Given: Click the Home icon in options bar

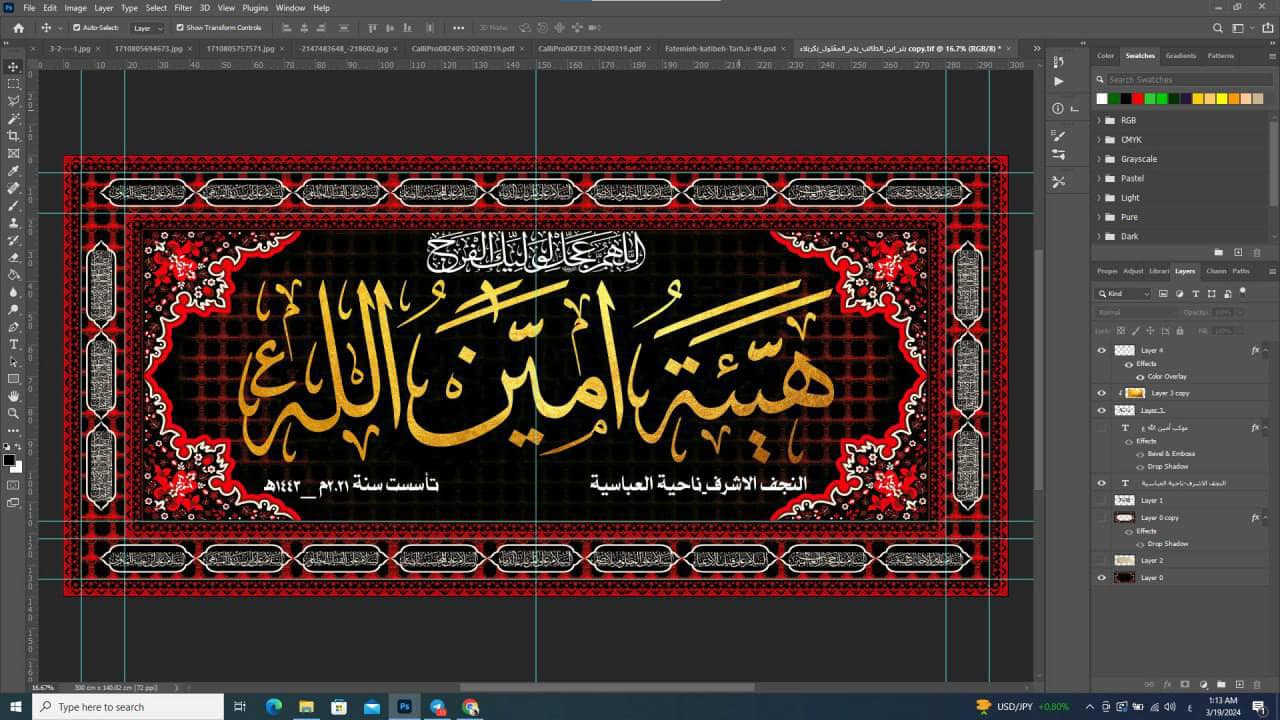Looking at the screenshot, I should [x=18, y=28].
